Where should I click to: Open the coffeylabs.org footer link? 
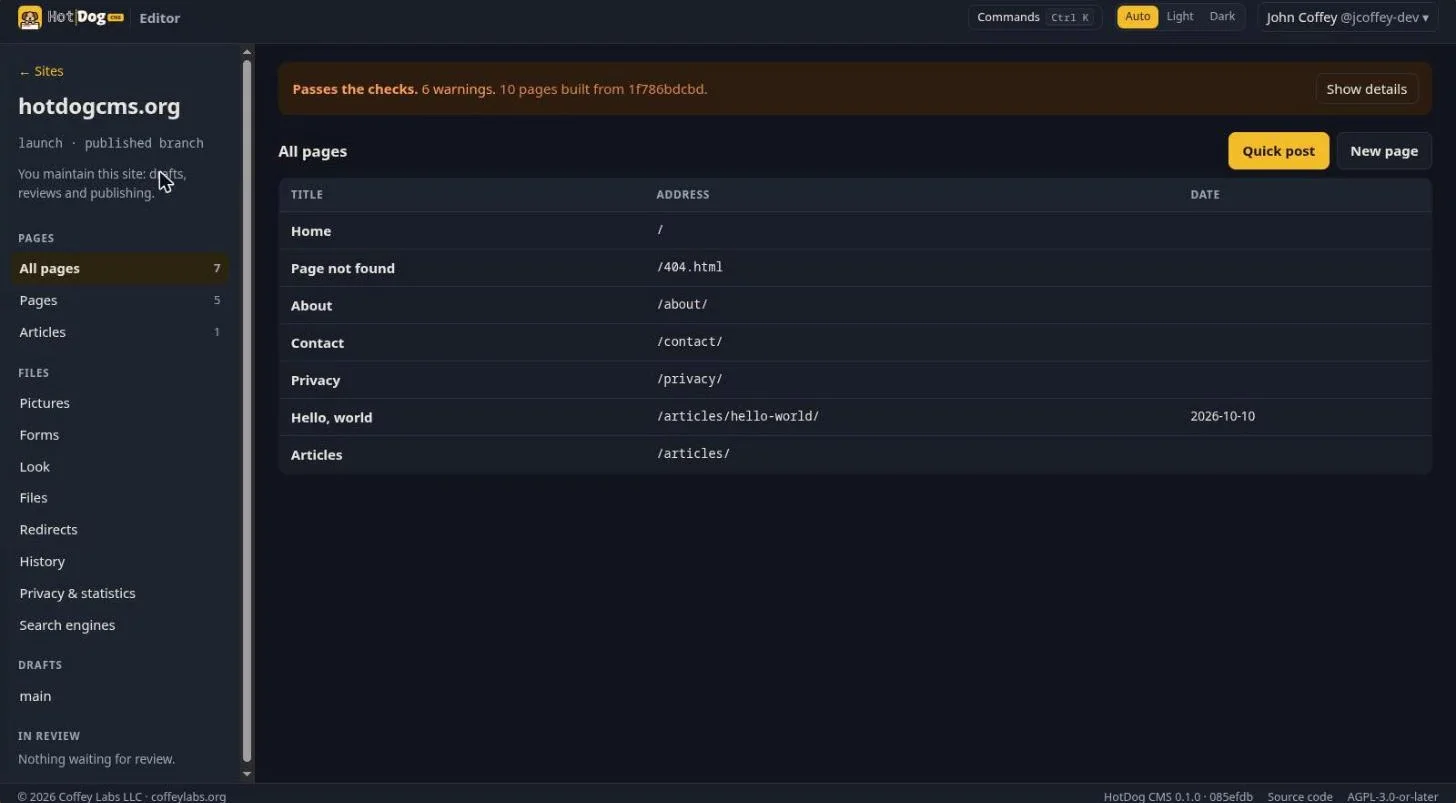click(x=188, y=797)
